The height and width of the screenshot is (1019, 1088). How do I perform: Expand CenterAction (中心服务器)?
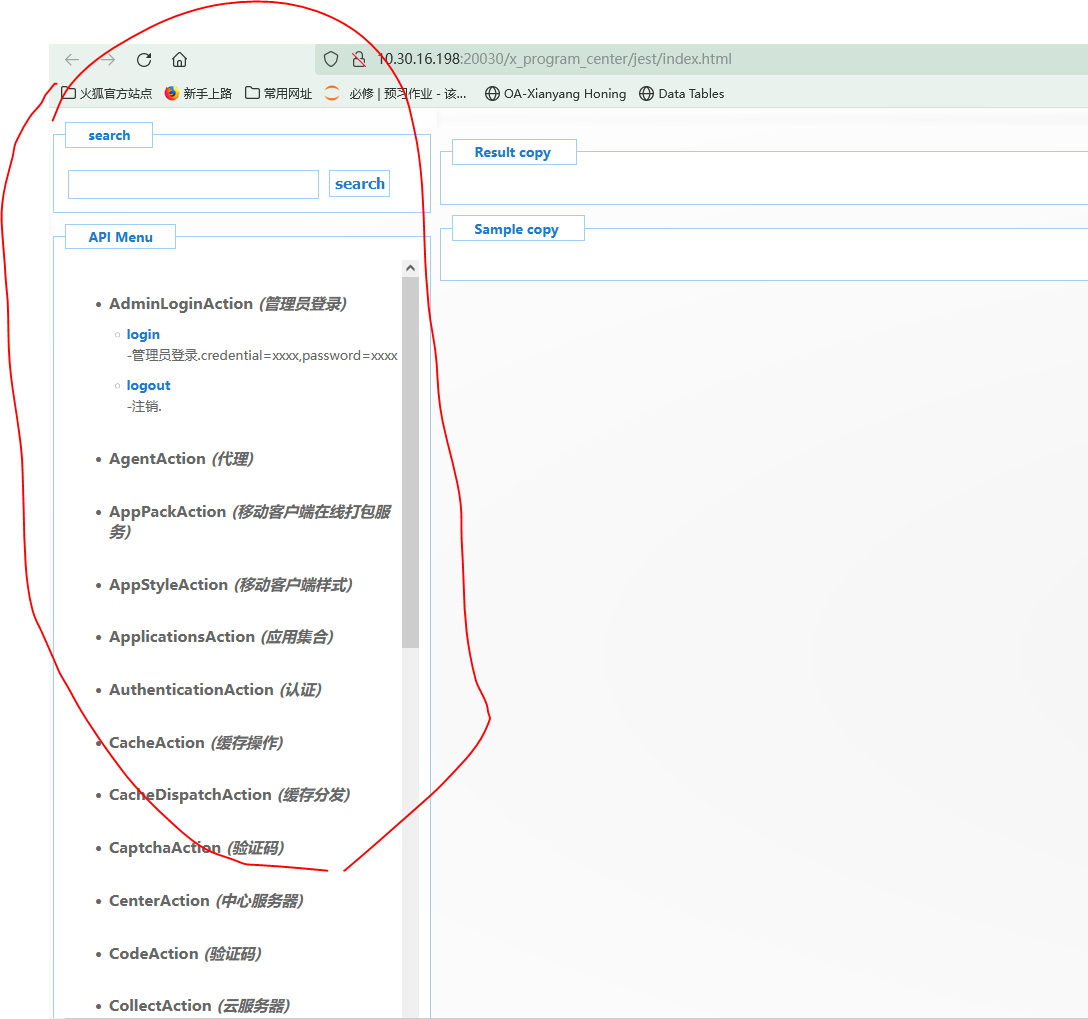(x=206, y=901)
